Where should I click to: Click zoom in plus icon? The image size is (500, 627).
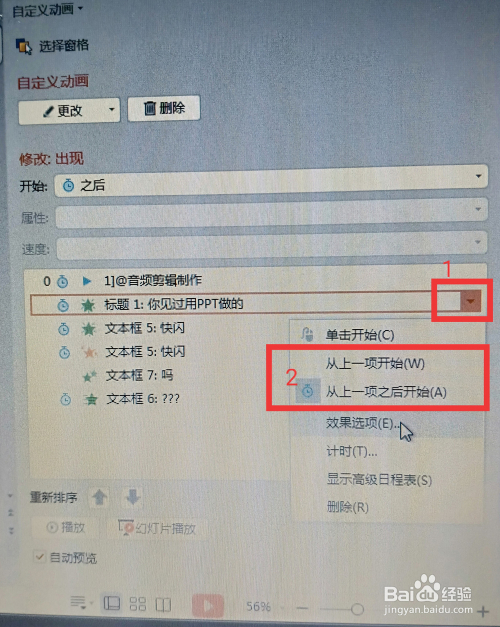tap(482, 611)
